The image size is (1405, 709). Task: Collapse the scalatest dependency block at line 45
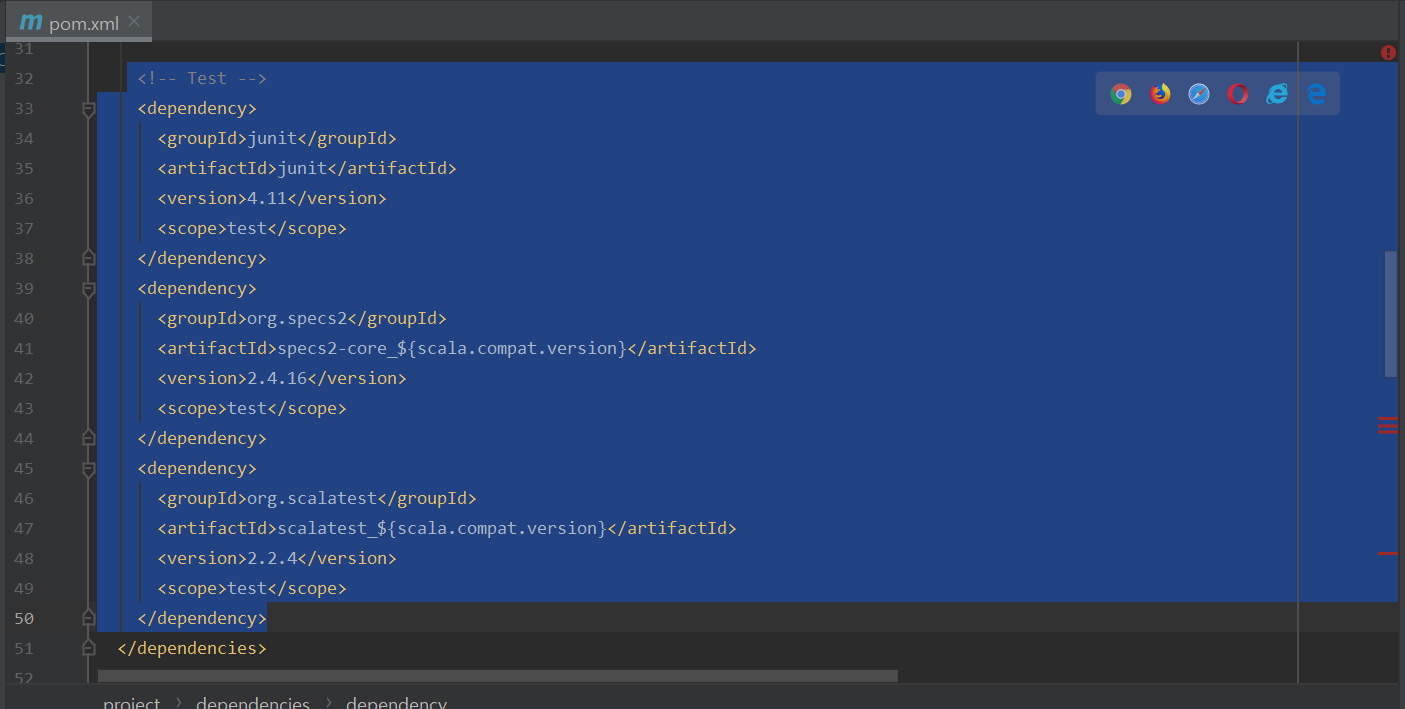click(88, 469)
